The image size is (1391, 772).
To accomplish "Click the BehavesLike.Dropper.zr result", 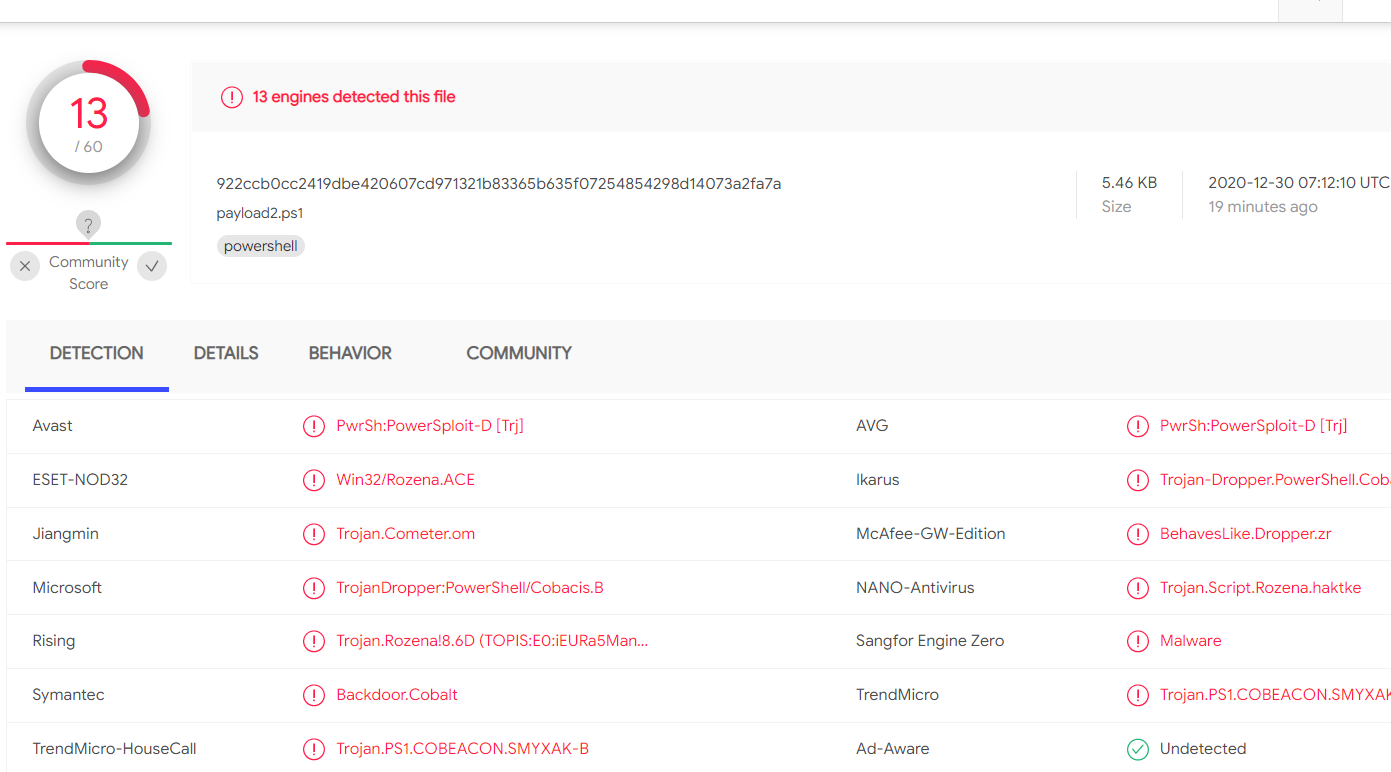I will click(1246, 534).
